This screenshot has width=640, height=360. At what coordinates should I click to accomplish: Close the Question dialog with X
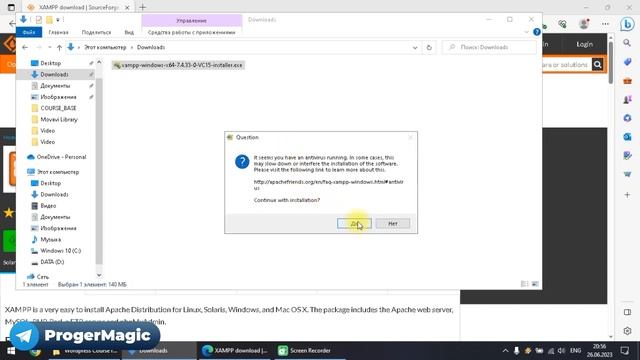click(410, 137)
